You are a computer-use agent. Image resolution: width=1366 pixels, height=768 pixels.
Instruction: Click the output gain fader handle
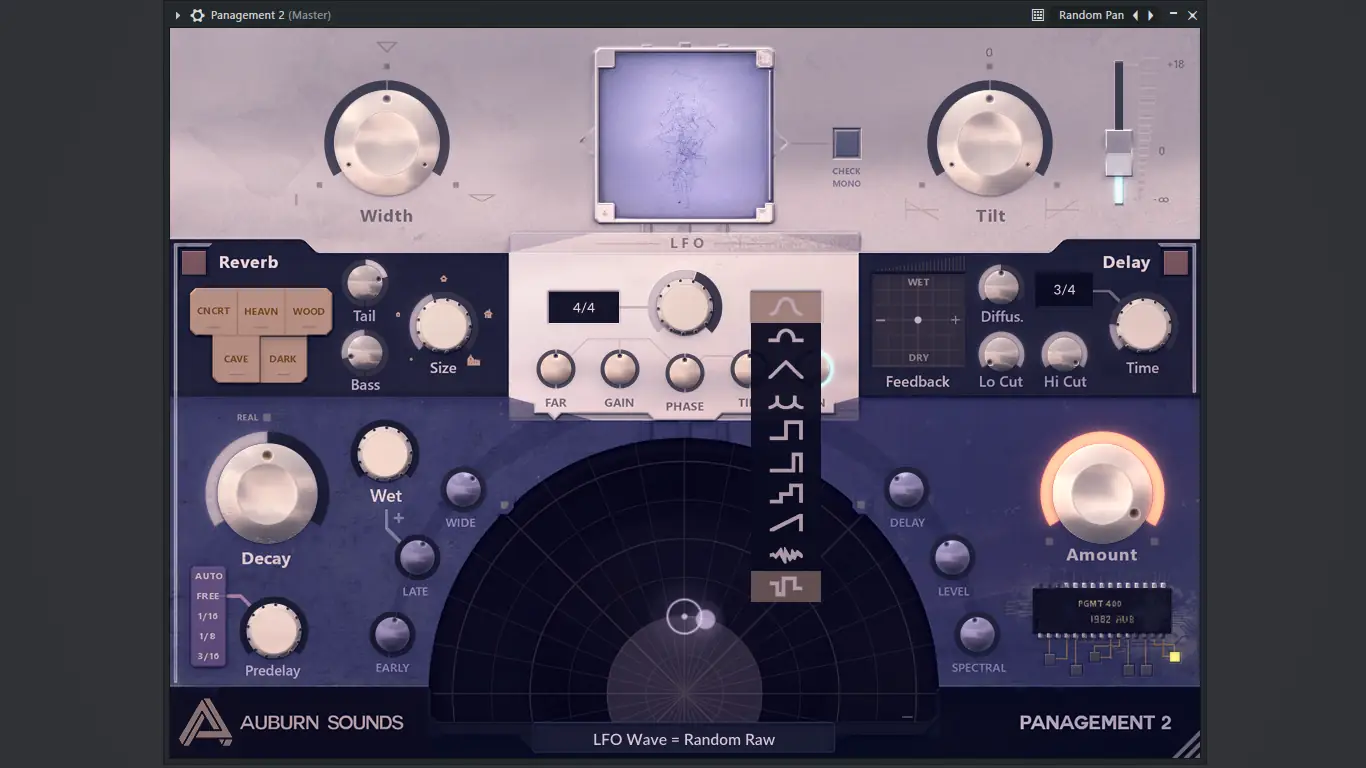tap(1119, 153)
